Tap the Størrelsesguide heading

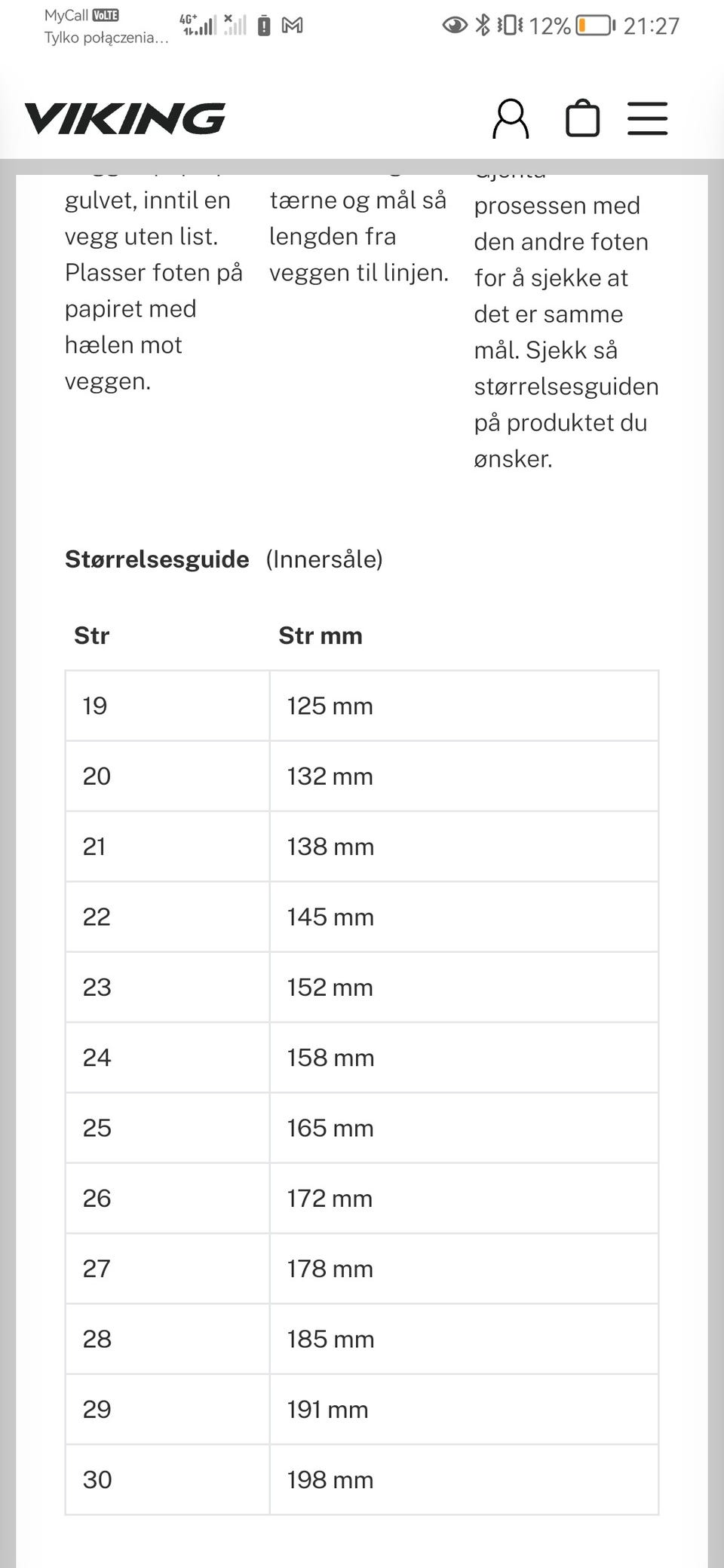[157, 559]
